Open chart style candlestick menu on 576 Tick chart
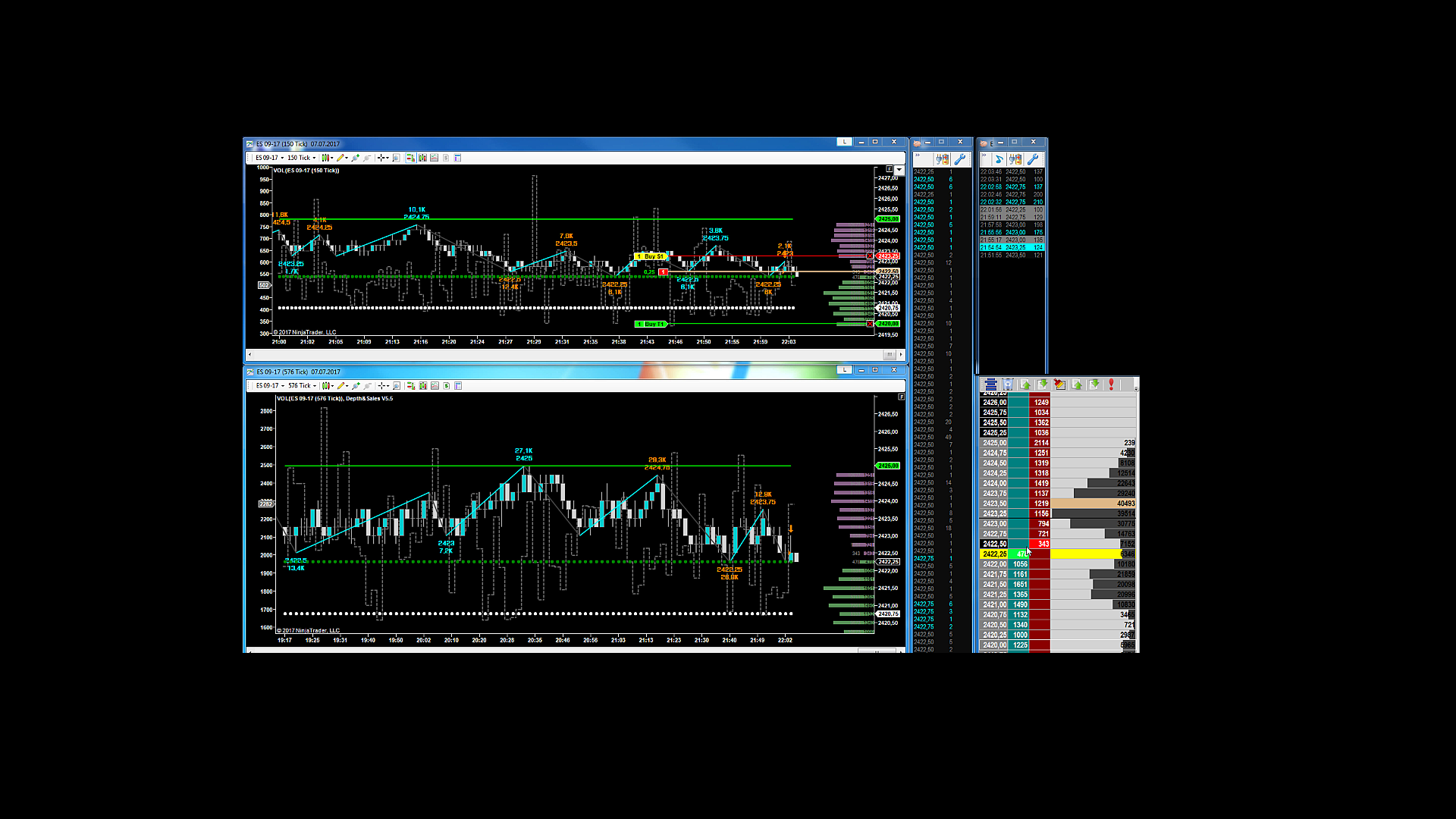This screenshot has height=819, width=1456. (x=328, y=385)
